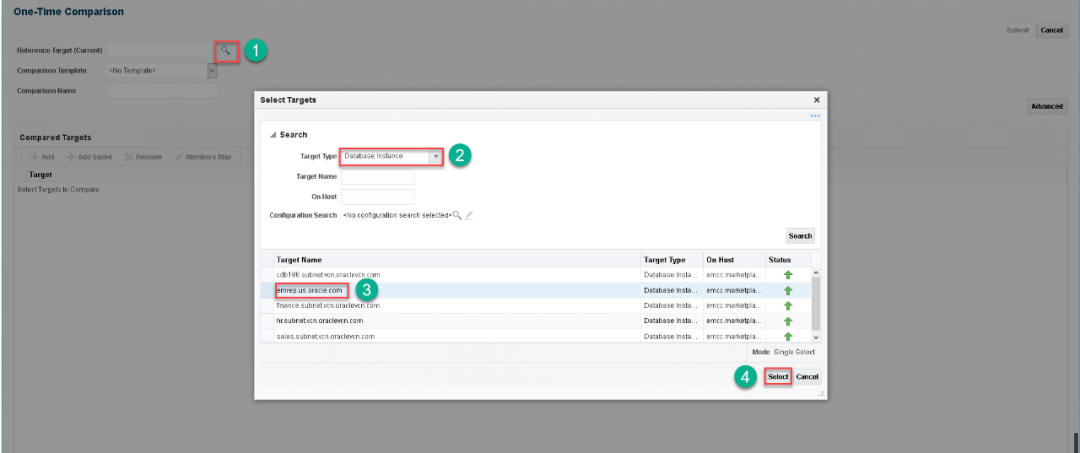Image resolution: width=1080 pixels, height=453 pixels.
Task: Click the Add plus icon in Compared Targets
Action: (35, 157)
